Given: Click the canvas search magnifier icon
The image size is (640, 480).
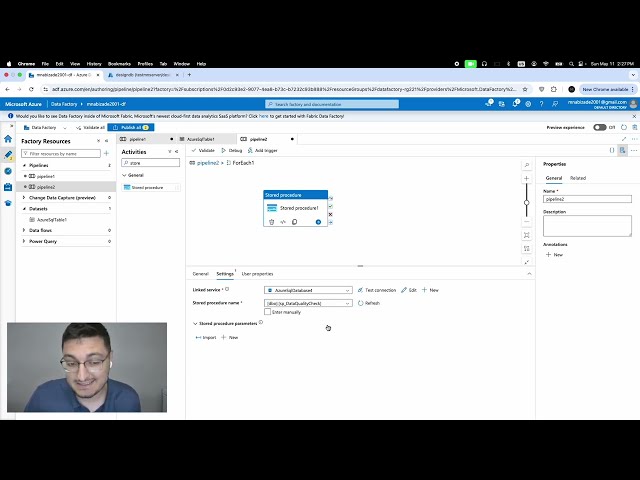Looking at the screenshot, I should tap(527, 165).
